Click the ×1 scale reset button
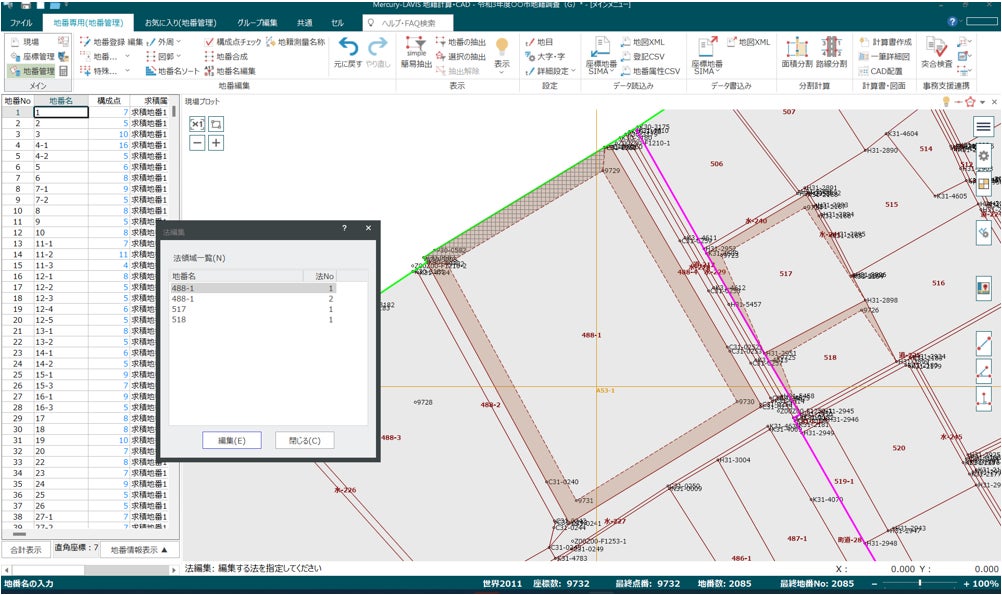1002x595 pixels. 197,124
